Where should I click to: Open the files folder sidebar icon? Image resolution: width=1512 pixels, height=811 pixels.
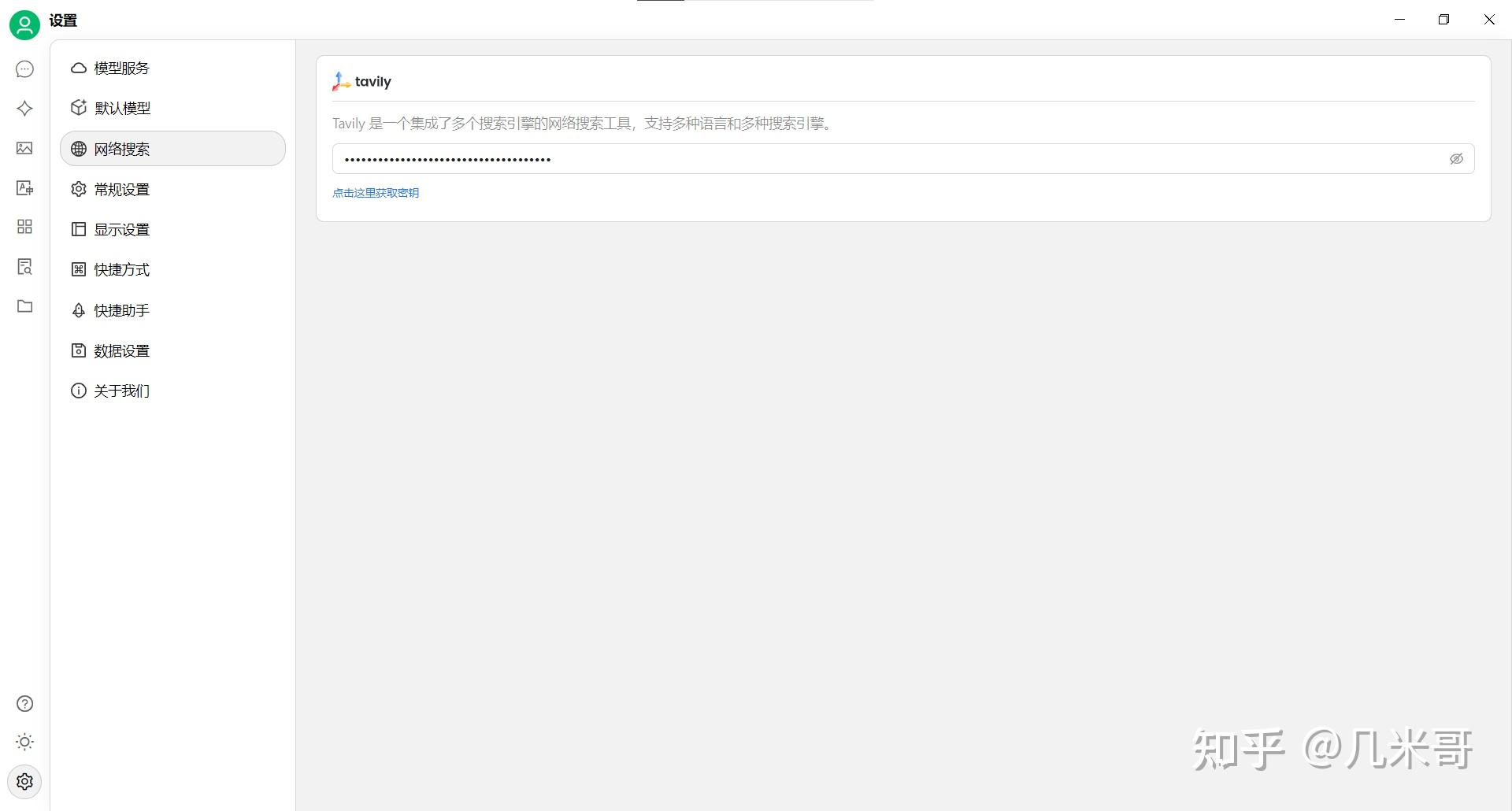tap(24, 306)
